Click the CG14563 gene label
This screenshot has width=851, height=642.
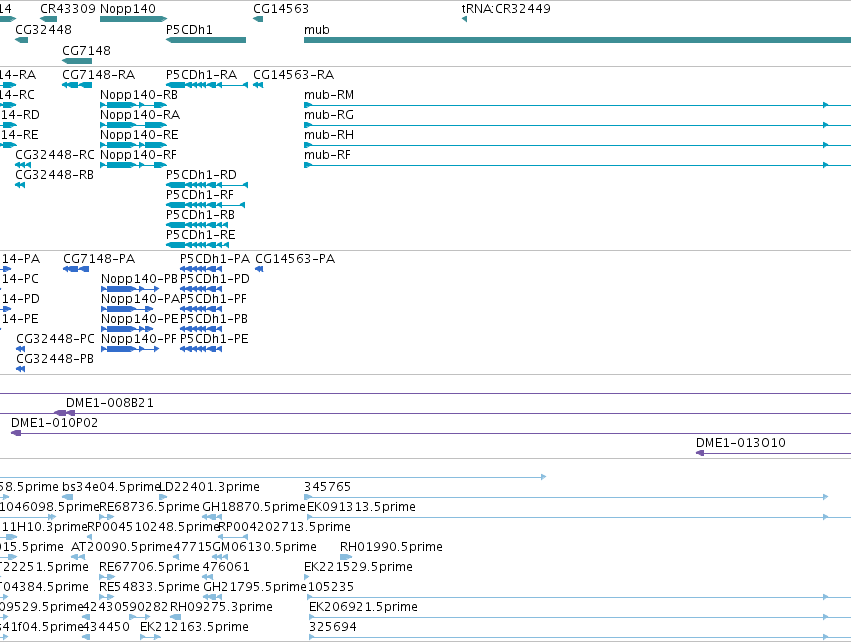point(281,9)
